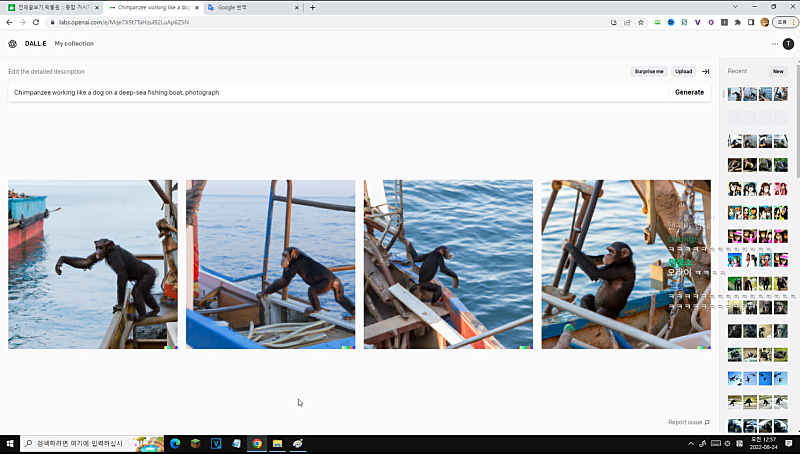Open File Explorer from taskbar

tap(277, 444)
